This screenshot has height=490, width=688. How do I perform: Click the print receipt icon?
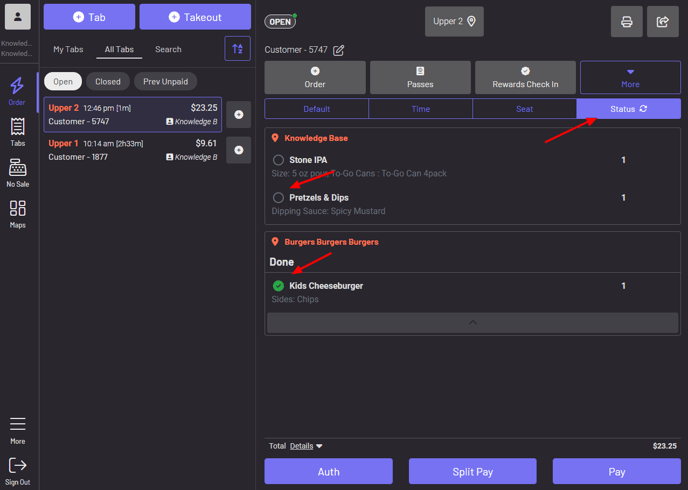tap(626, 21)
